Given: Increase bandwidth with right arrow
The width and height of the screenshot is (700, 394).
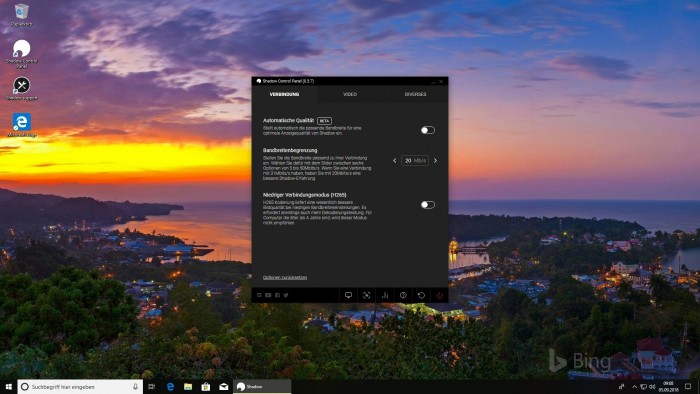Looking at the screenshot, I should point(435,161).
